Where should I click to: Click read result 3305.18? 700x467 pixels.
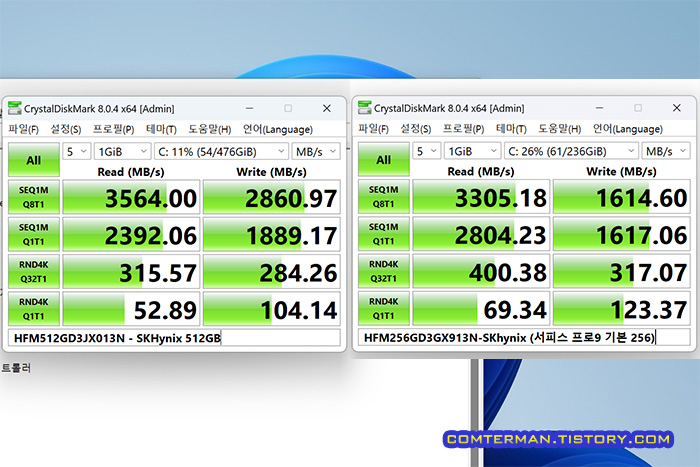pos(481,197)
